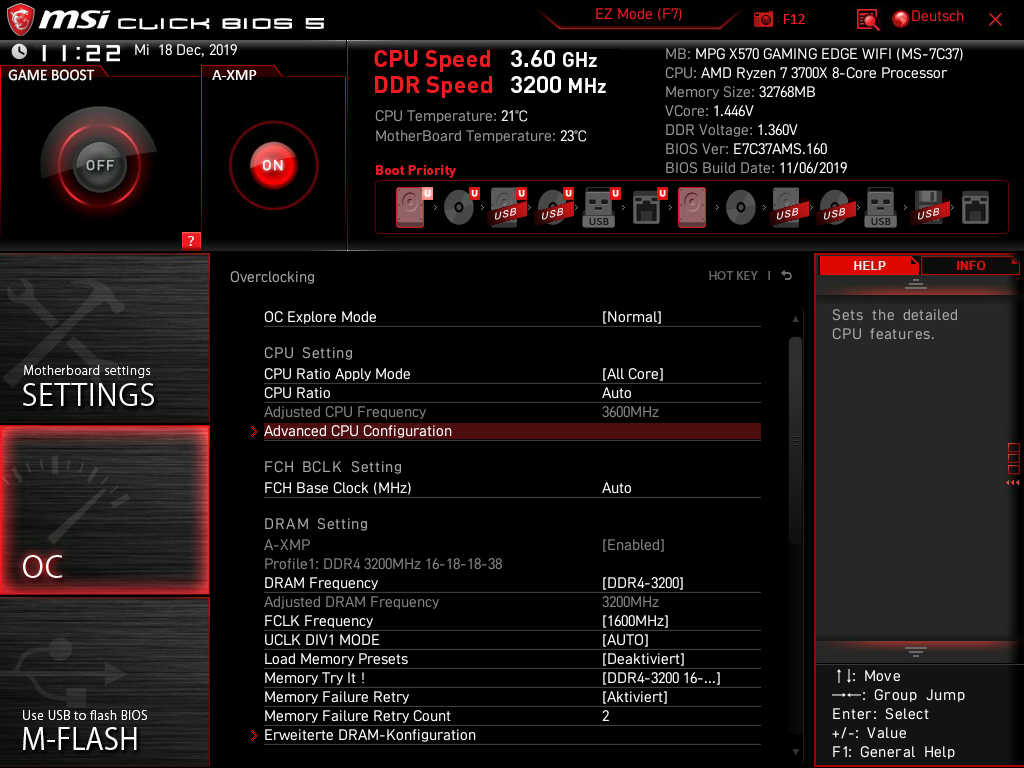Open UCLK DIV1 MODE [AUTO] options
This screenshot has width=1024, height=768.
[625, 639]
